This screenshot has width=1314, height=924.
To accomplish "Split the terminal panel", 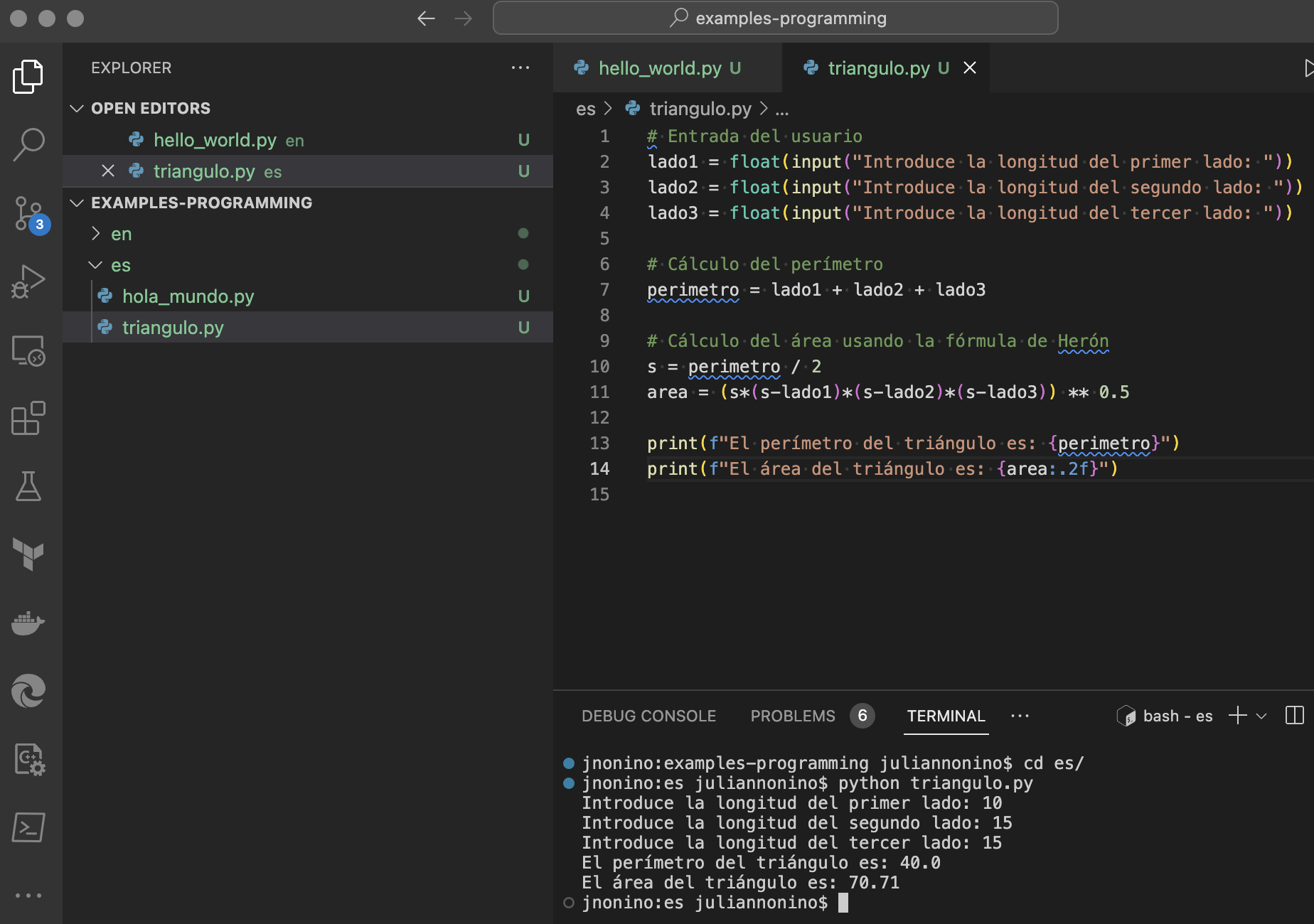I will pyautogui.click(x=1294, y=716).
